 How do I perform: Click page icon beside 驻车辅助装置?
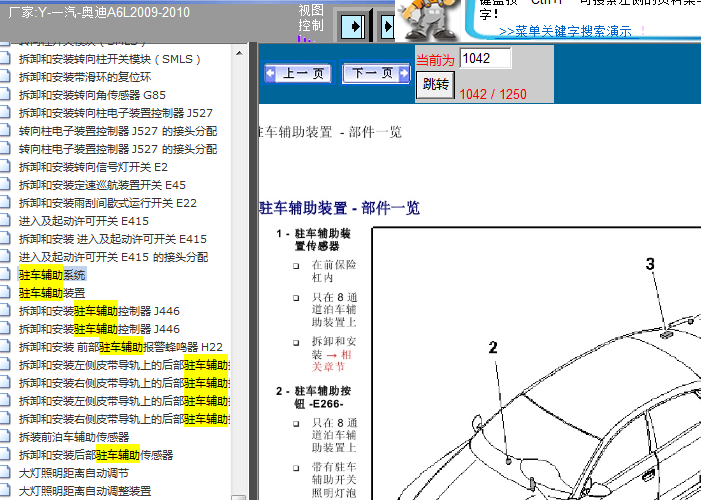pyautogui.click(x=4, y=292)
